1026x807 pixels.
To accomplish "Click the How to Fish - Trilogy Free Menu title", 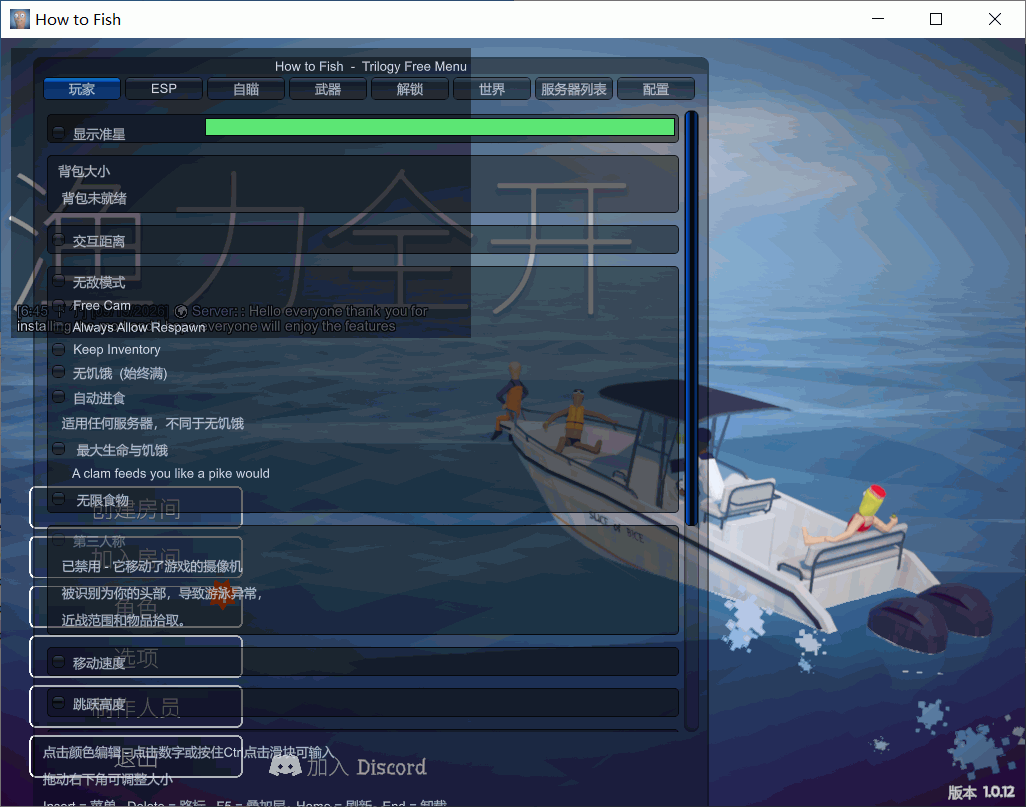I will pos(371,66).
